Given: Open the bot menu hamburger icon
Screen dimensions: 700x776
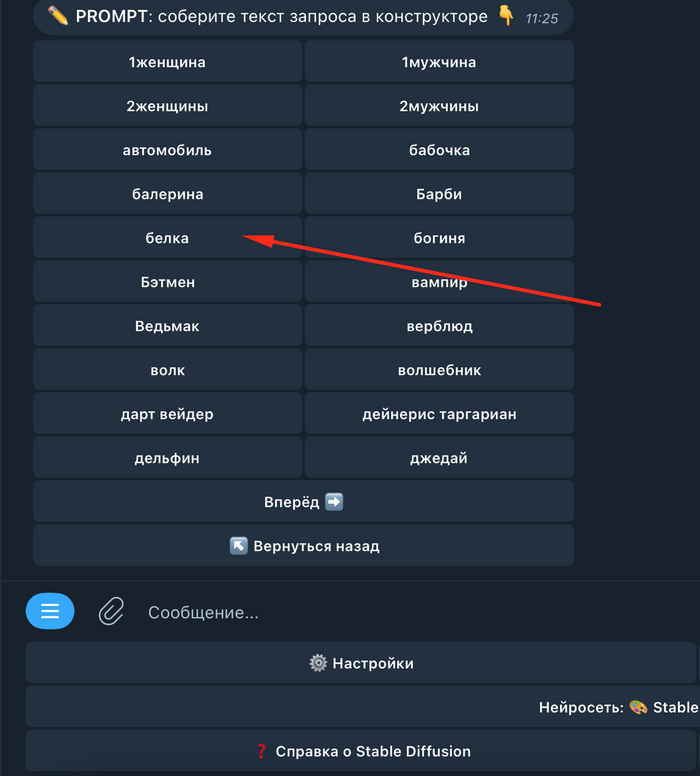Looking at the screenshot, I should pos(50,611).
